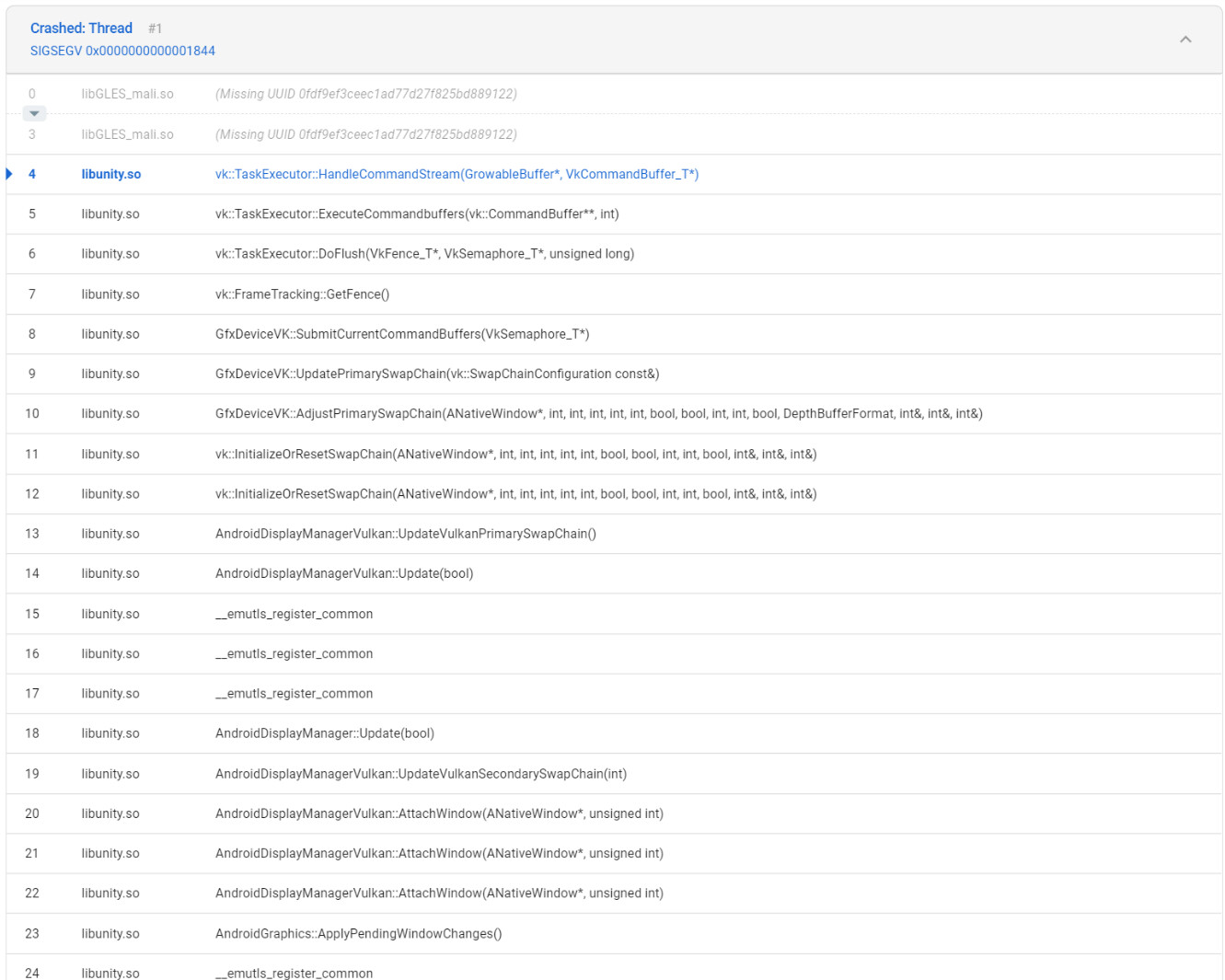This screenshot has width=1225, height=980.
Task: Click the ApplyPendingWindowChanges() frame
Action: click(x=358, y=933)
